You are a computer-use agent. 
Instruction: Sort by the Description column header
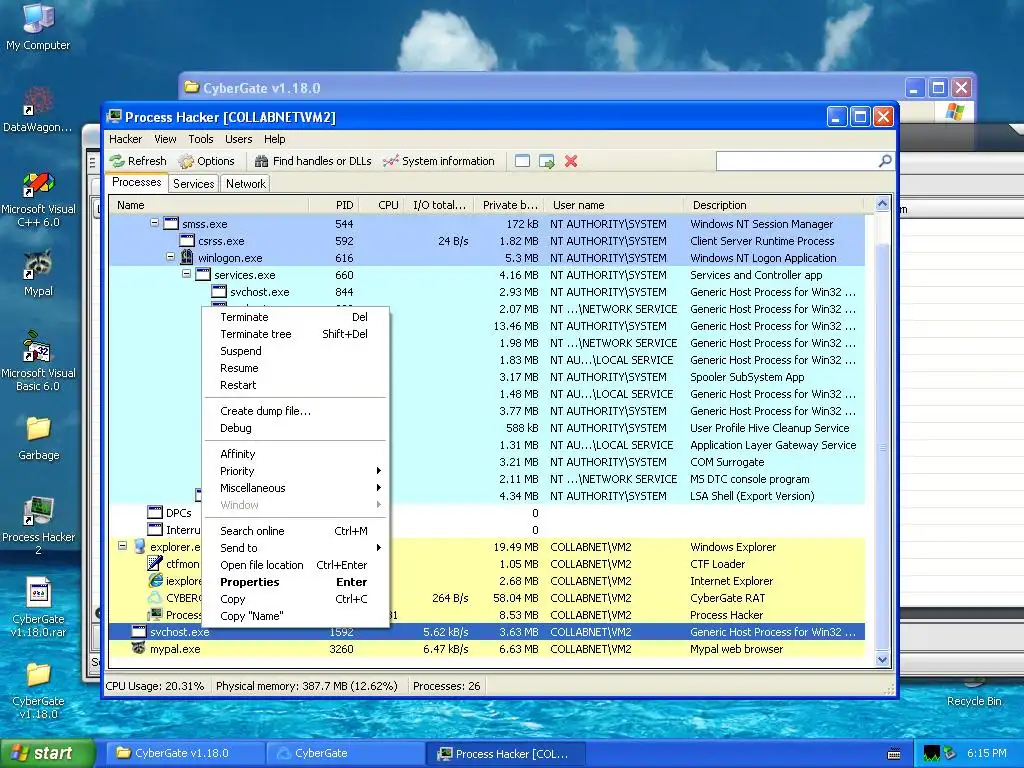774,205
